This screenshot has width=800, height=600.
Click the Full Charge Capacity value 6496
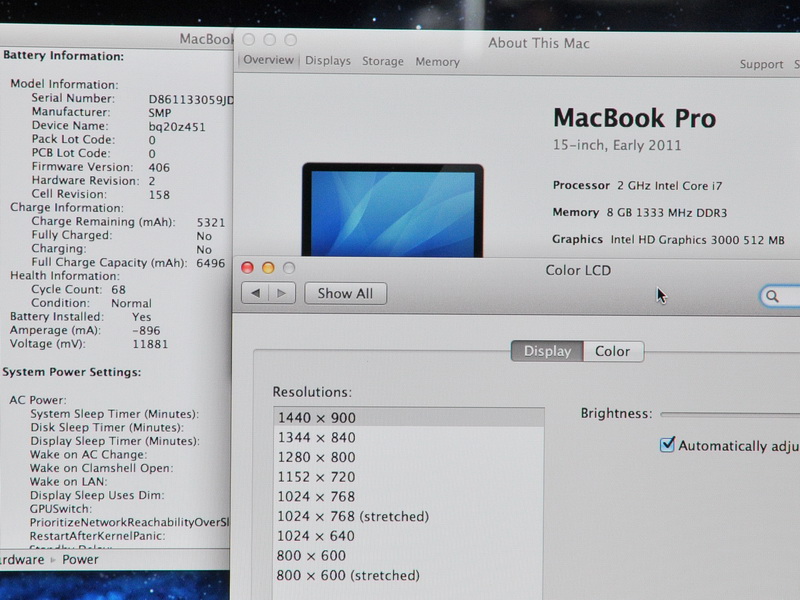[211, 263]
